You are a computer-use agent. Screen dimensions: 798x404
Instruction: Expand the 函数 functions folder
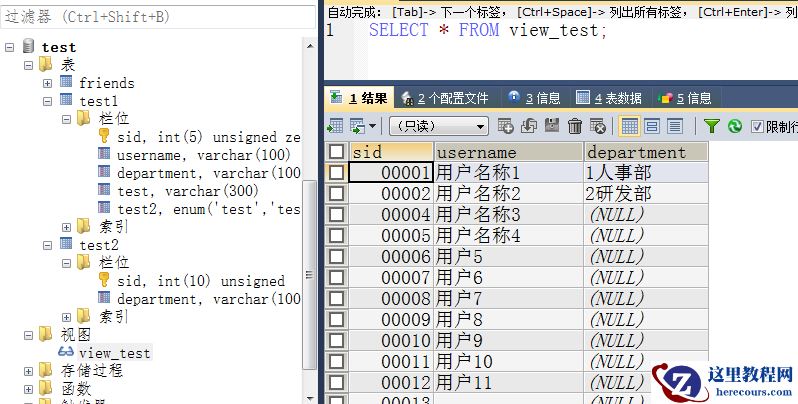coord(28,389)
